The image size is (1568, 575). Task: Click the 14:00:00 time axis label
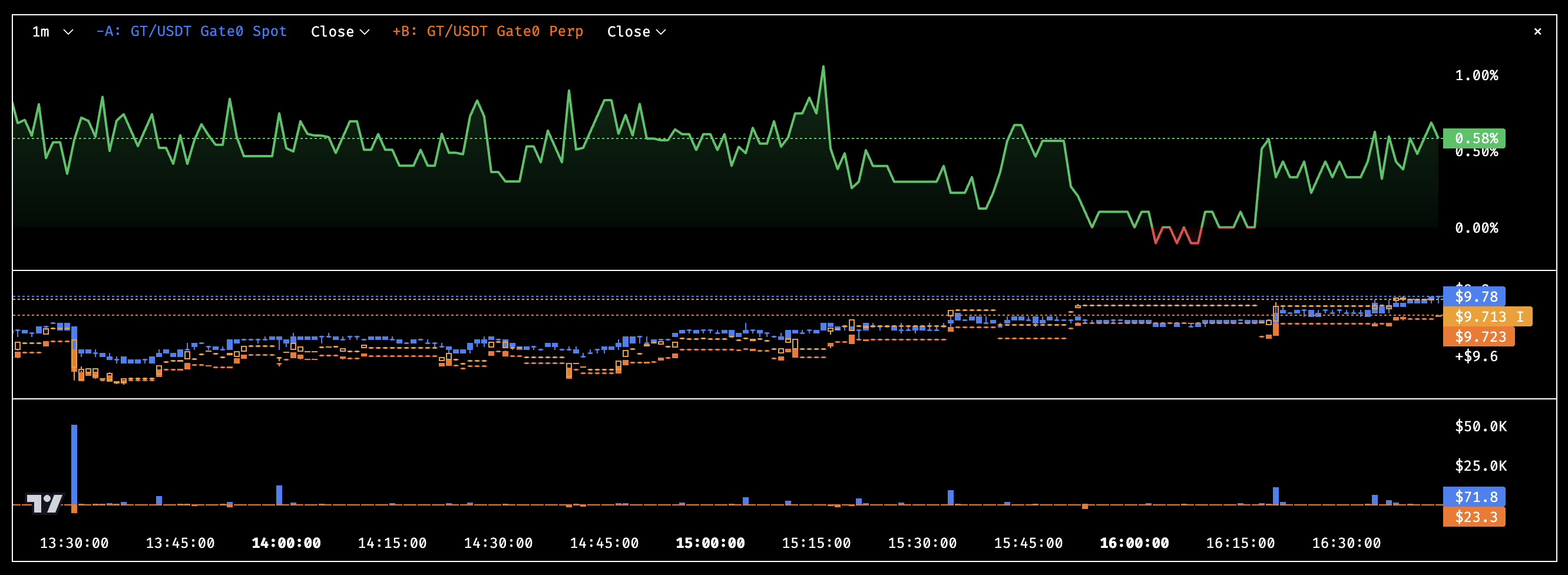click(x=286, y=543)
